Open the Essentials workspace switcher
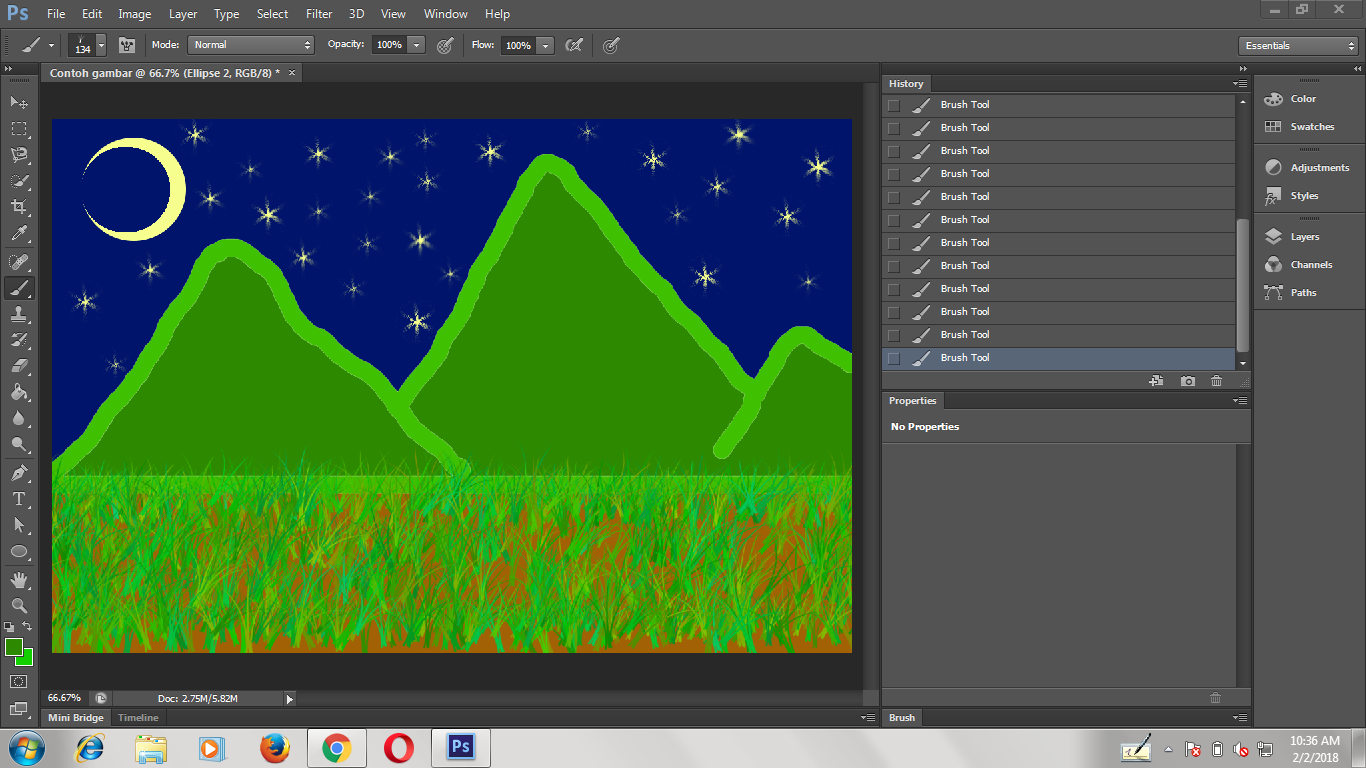1366x768 pixels. [x=1296, y=45]
